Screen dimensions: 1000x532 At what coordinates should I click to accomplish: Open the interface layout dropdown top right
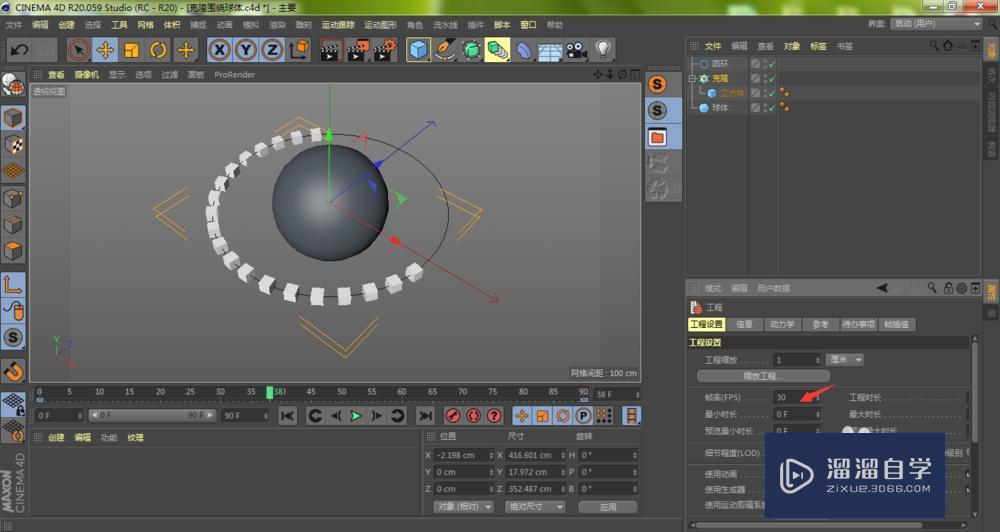pyautogui.click(x=936, y=24)
